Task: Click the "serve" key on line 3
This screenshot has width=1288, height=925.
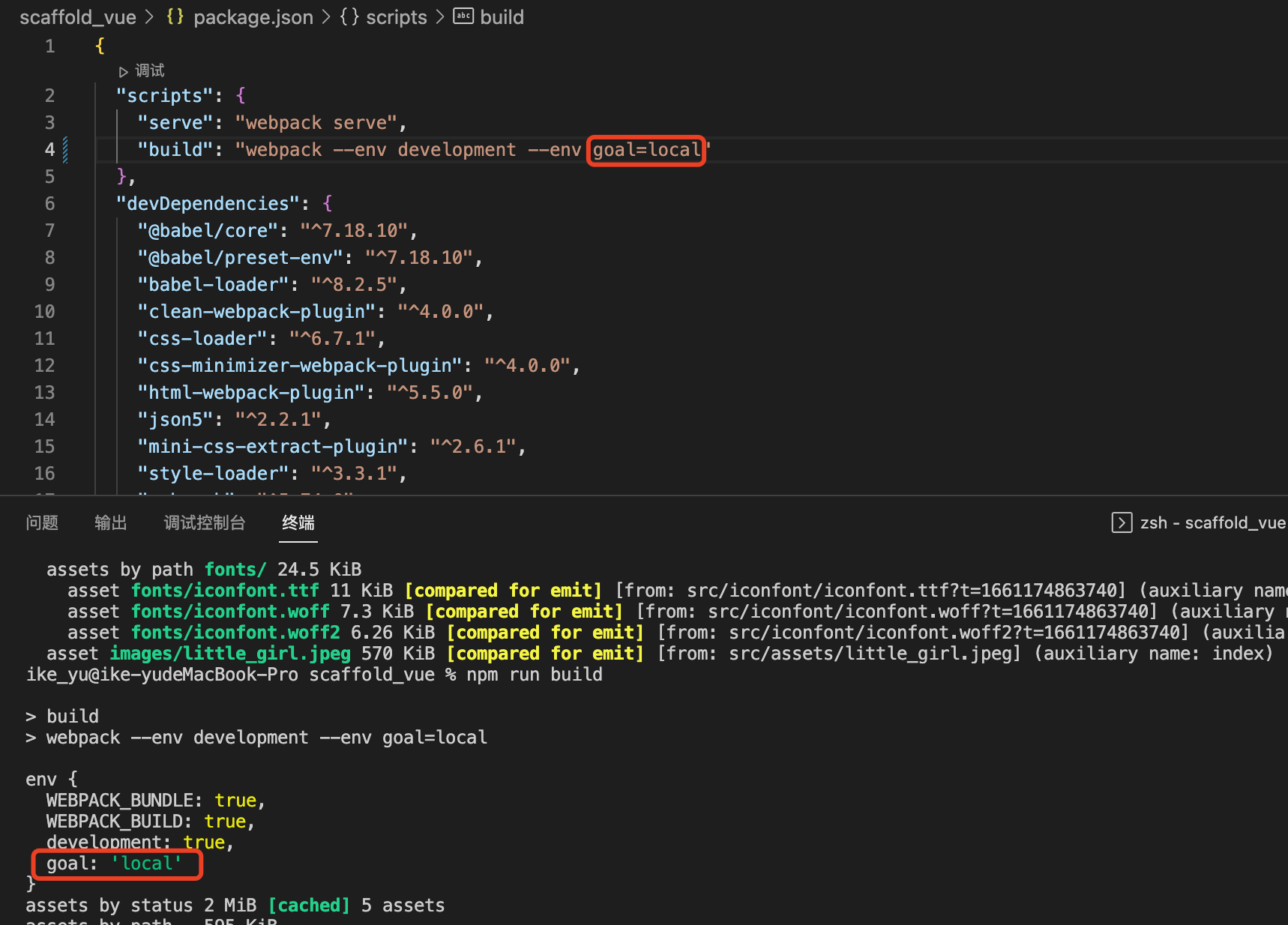Action: pos(175,123)
